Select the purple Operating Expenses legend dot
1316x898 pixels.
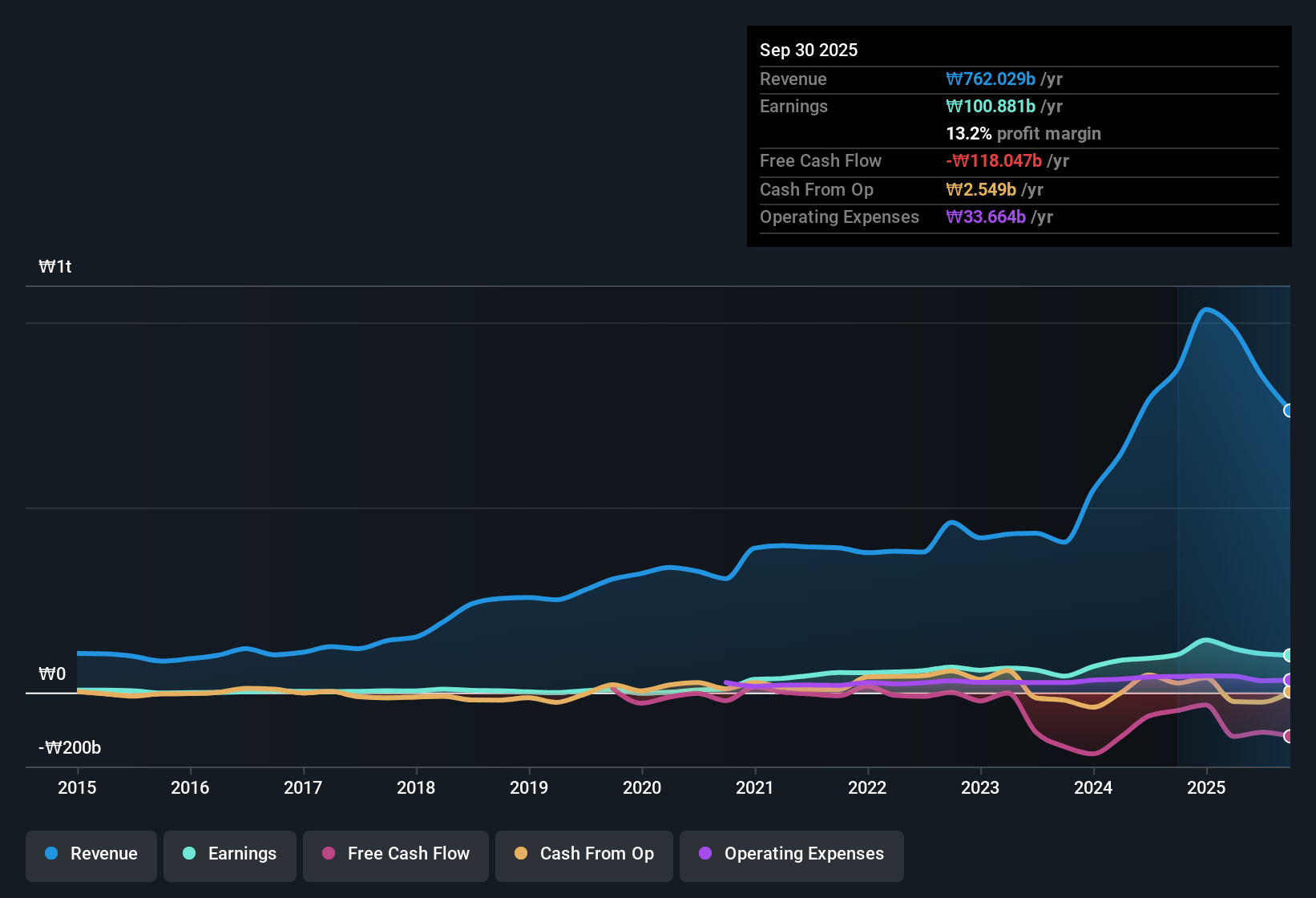coord(704,854)
